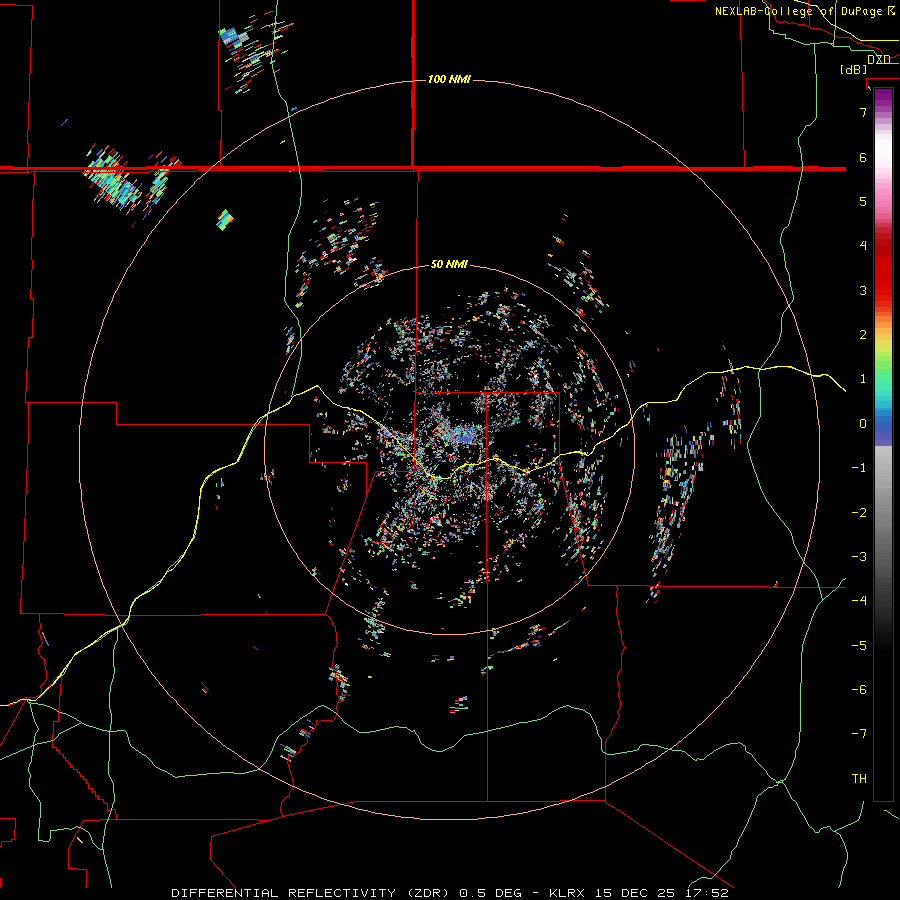This screenshot has height=900, width=900.
Task: Click the '2' value on color scale
Action: (x=863, y=335)
